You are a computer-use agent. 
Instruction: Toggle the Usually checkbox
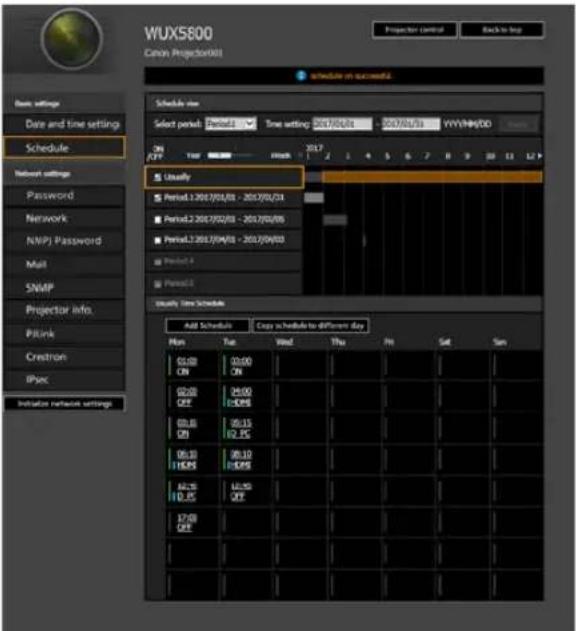click(x=157, y=177)
